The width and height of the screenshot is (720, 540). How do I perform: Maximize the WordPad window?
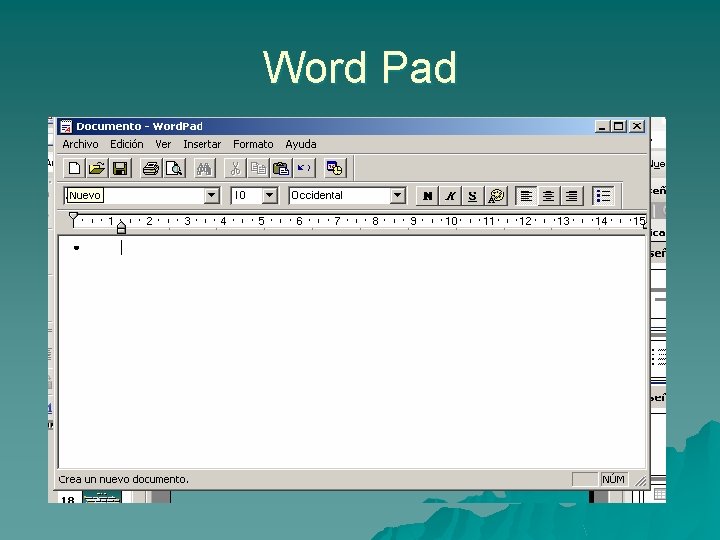(619, 126)
